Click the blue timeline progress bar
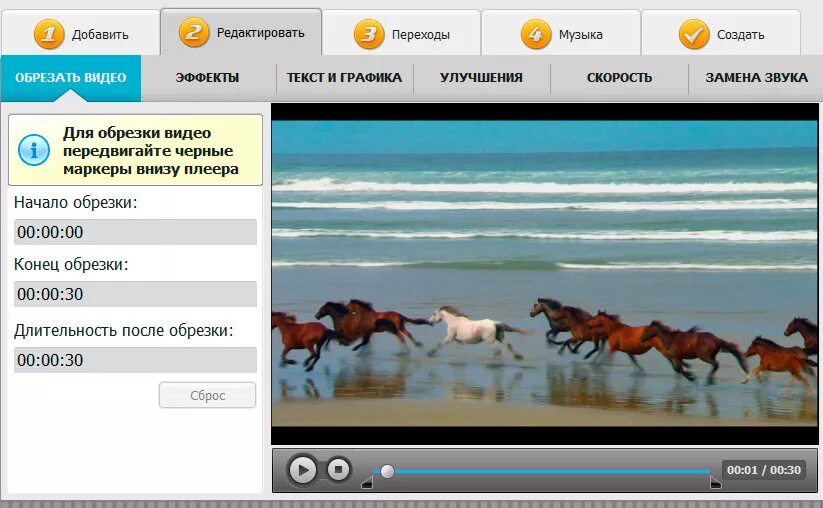 pyautogui.click(x=541, y=472)
